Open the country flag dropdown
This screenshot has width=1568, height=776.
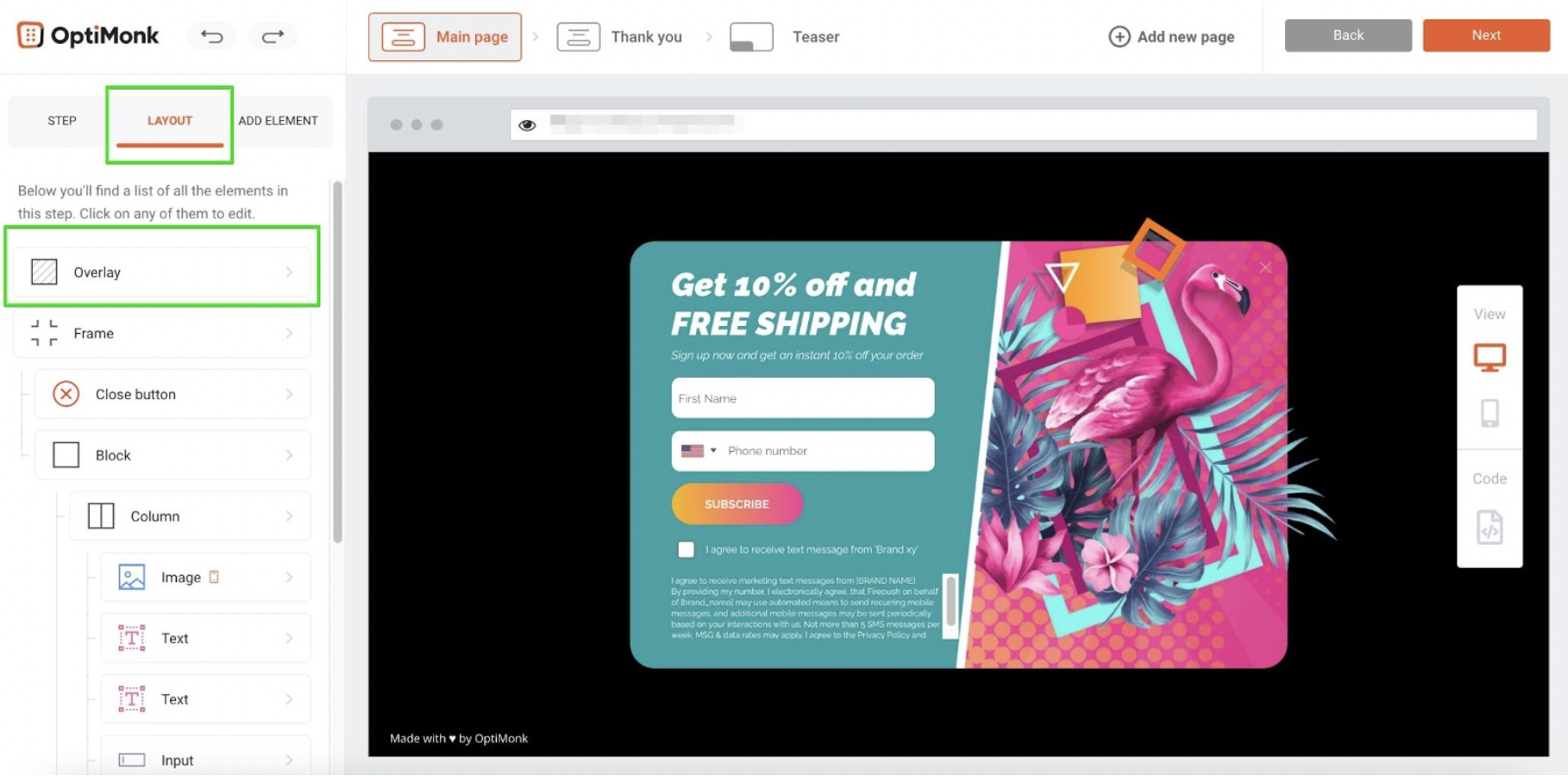[x=699, y=451]
